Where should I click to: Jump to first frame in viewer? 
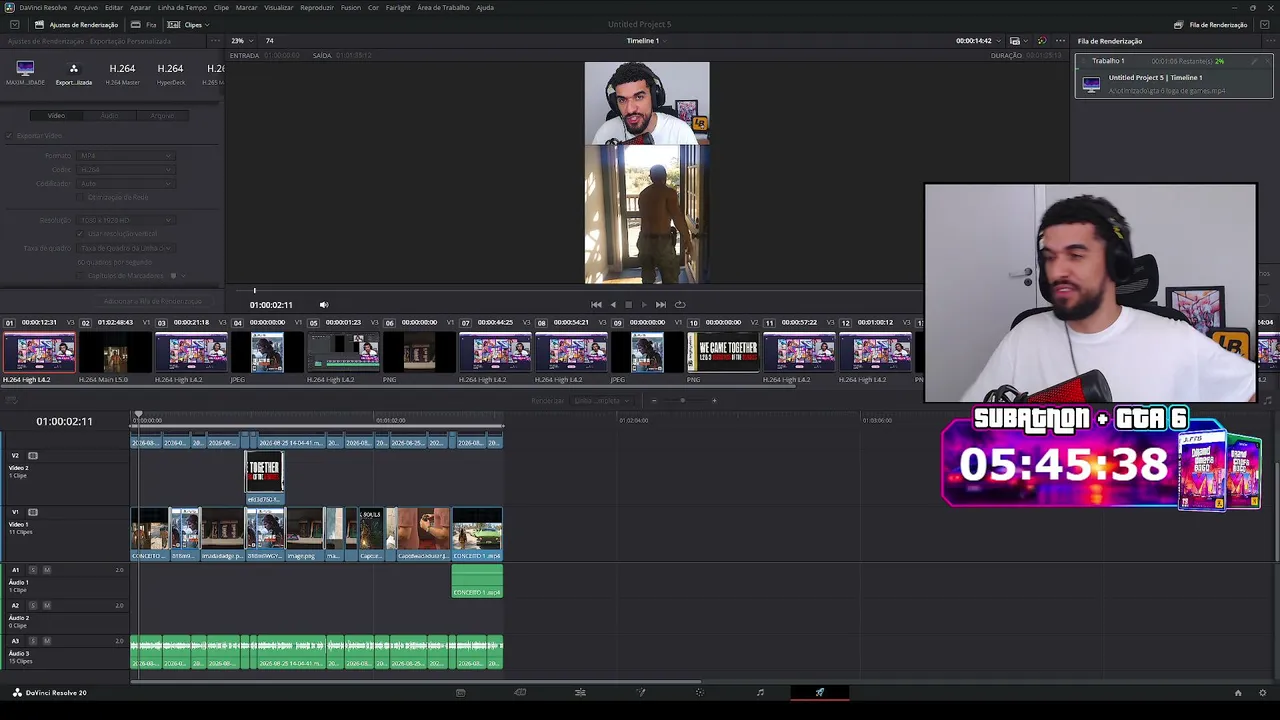click(x=596, y=305)
